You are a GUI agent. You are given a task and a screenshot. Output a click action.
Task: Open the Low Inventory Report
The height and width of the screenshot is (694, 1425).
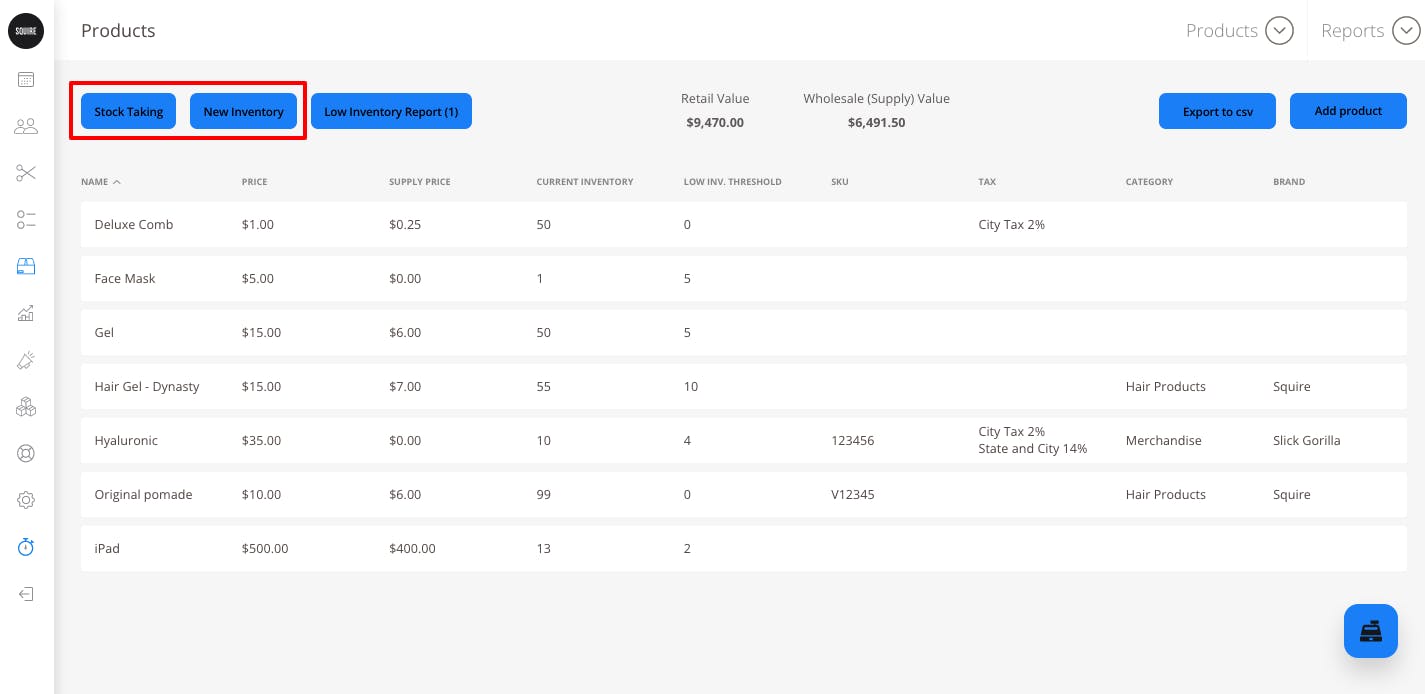[391, 112]
